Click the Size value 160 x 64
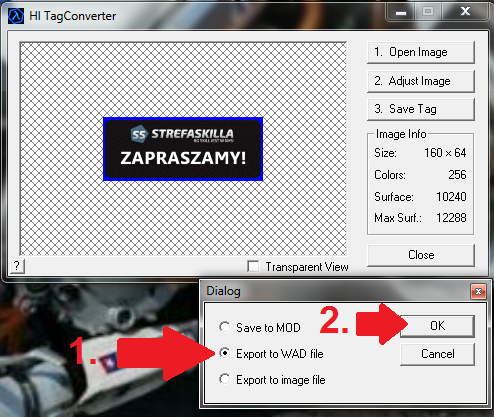Viewport: 494px width, 417px height. (x=445, y=153)
